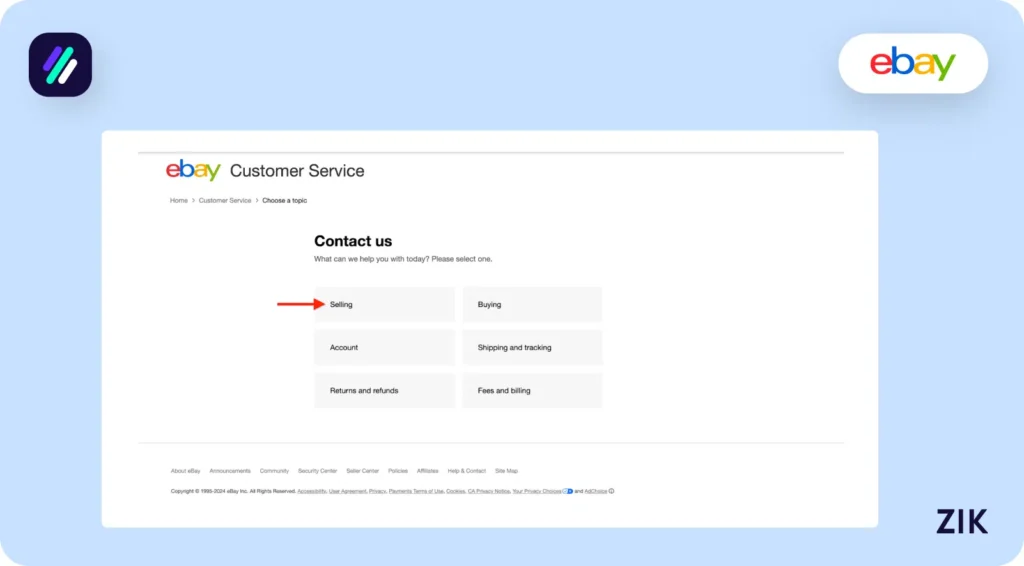Choose Shipping and tracking topic
Screen dimensions: 1024x566
click(532, 347)
